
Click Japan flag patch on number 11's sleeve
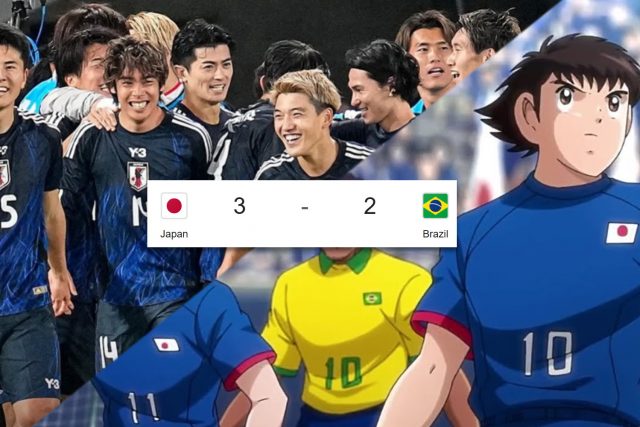[x=166, y=345]
